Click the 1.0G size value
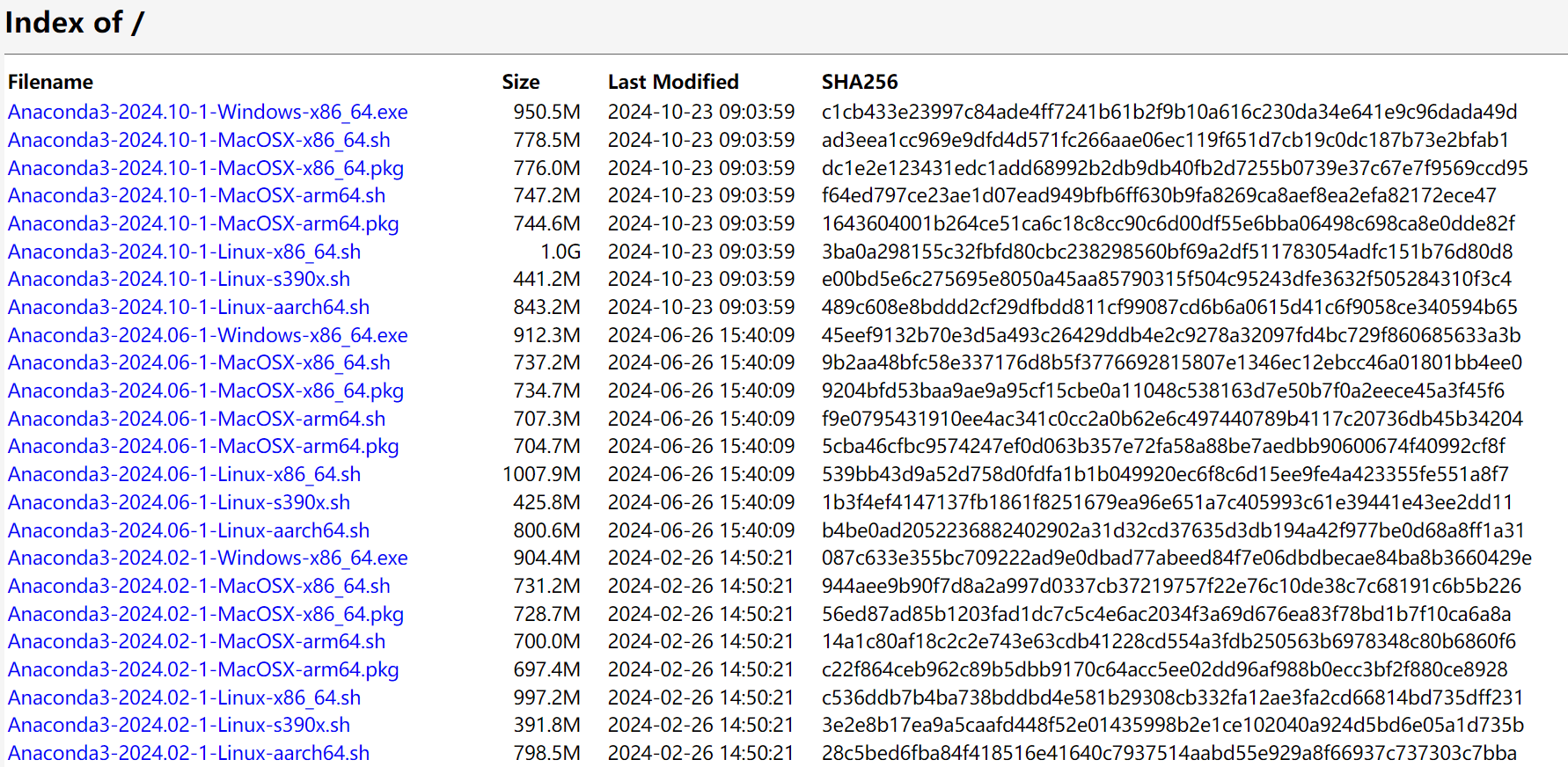1568x767 pixels. tap(561, 252)
